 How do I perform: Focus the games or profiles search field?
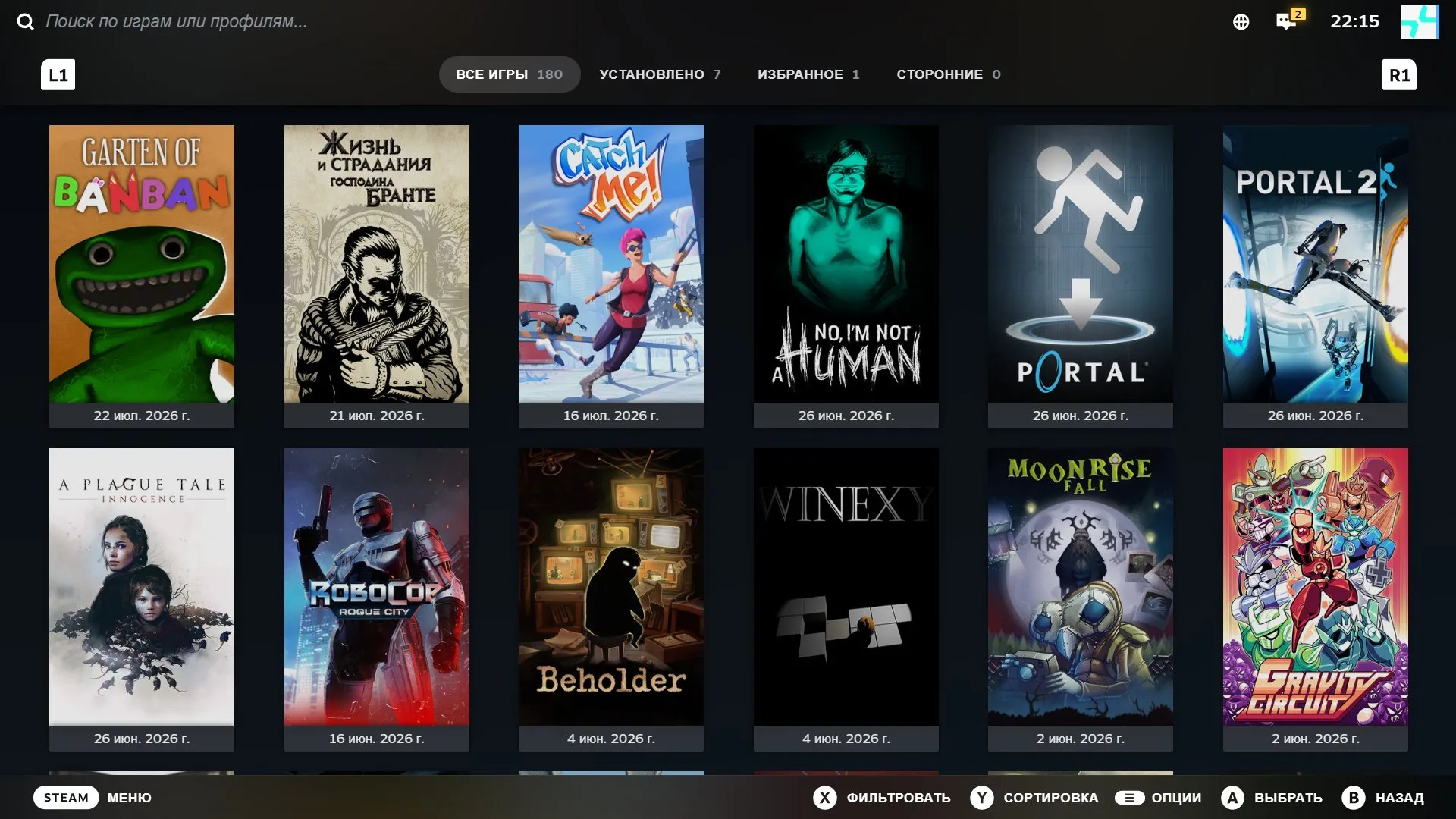pyautogui.click(x=176, y=21)
